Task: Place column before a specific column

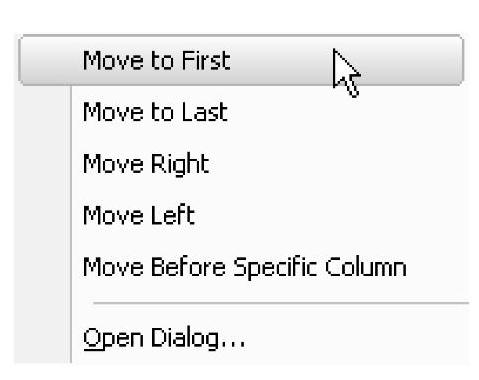Action: point(240,267)
